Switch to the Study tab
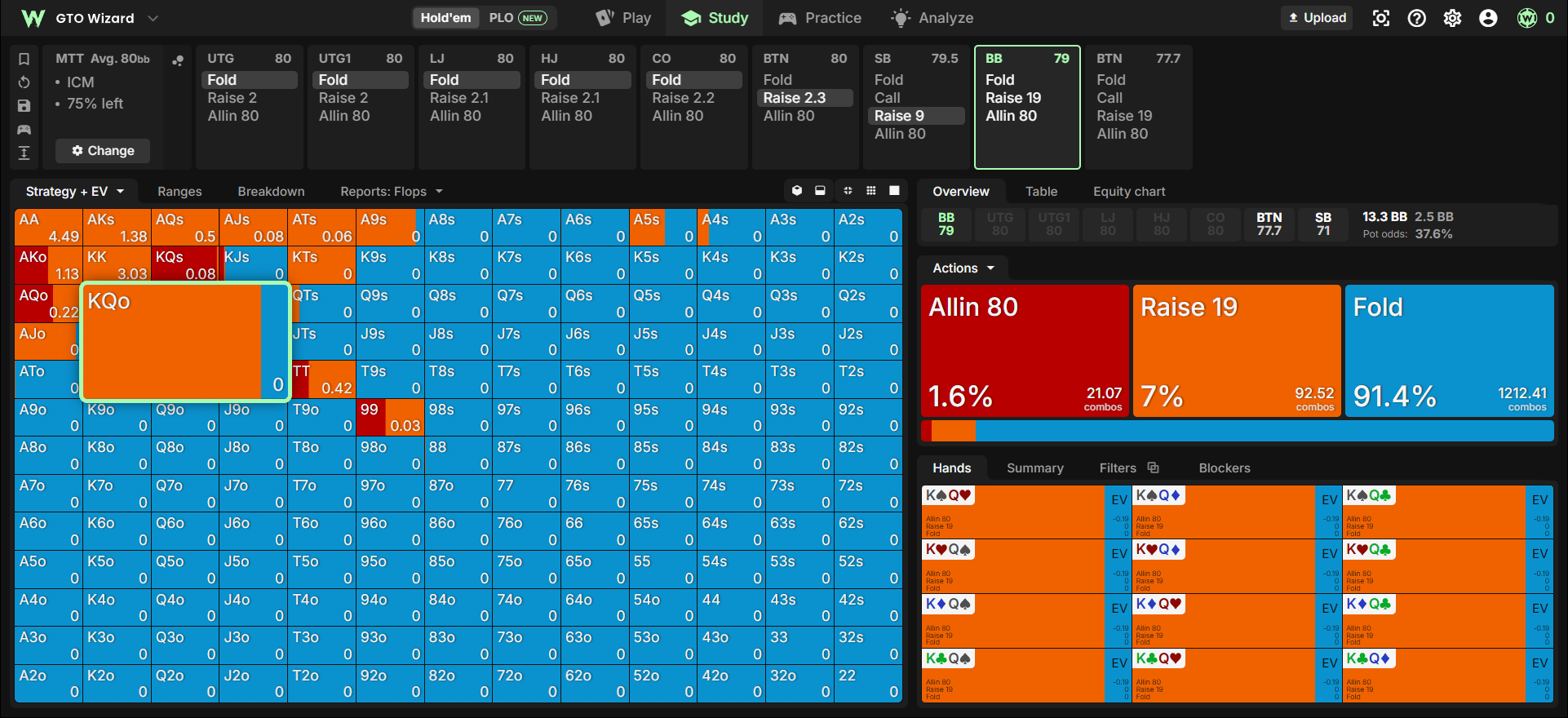The image size is (1568, 718). click(715, 18)
